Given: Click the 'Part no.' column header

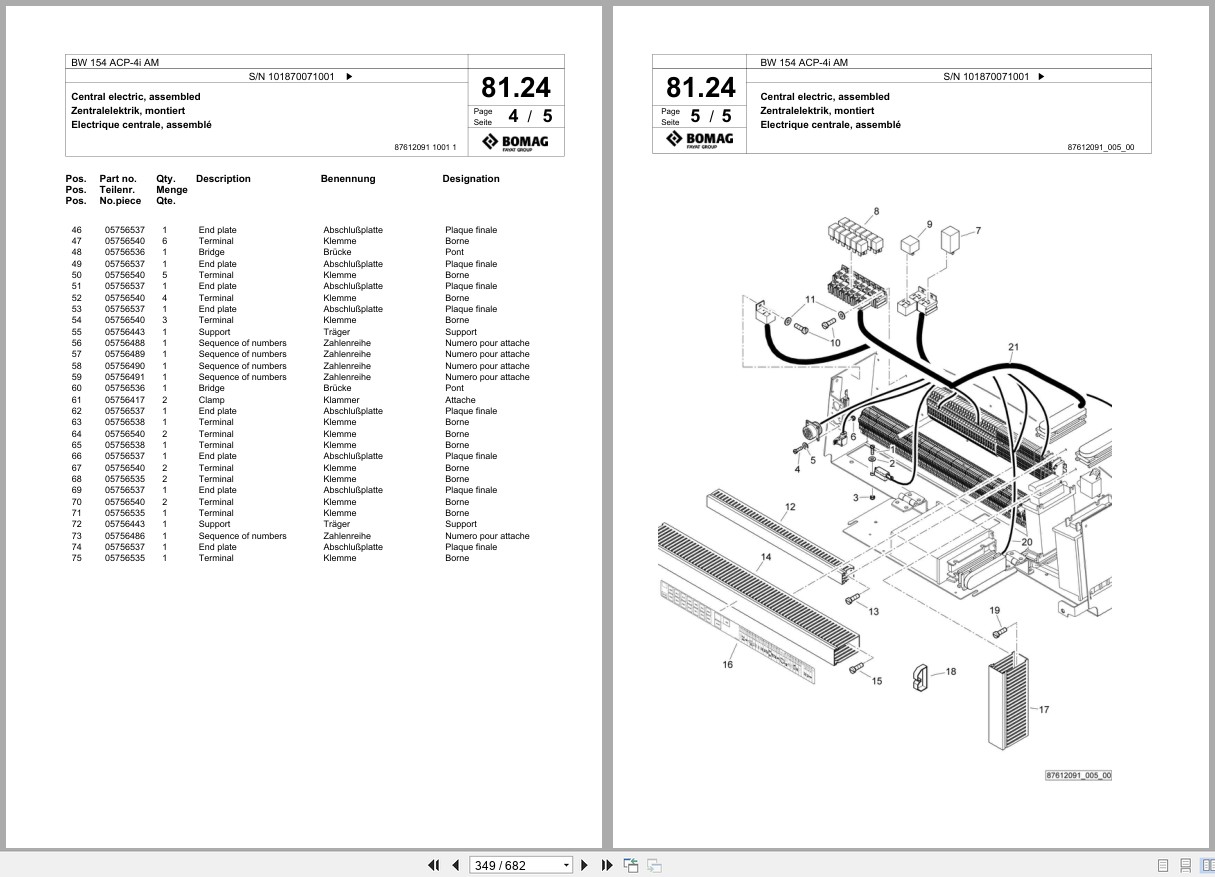Looking at the screenshot, I should (x=117, y=179).
